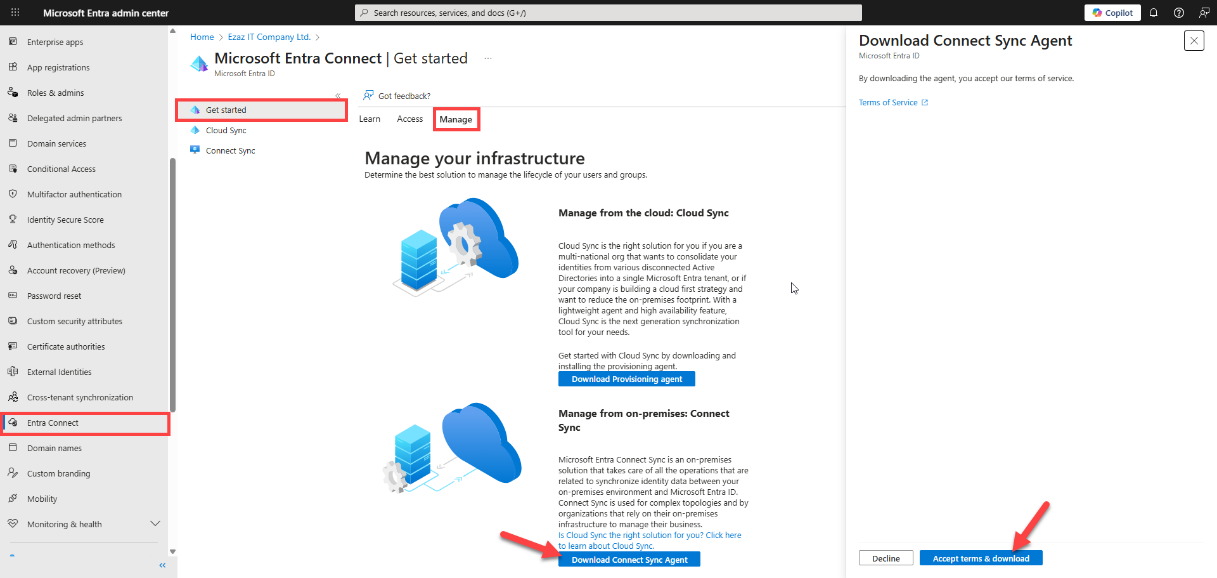
Task: Click the Monitoring & health heart icon
Action: (12, 524)
